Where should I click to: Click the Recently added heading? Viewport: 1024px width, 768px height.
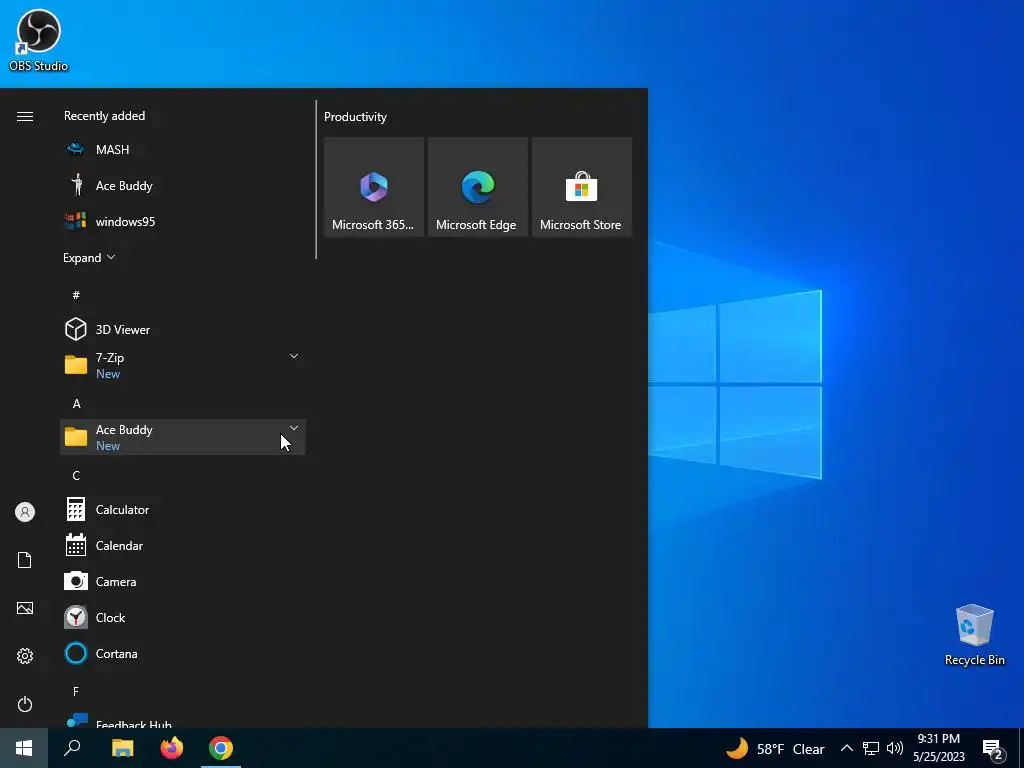coord(104,116)
